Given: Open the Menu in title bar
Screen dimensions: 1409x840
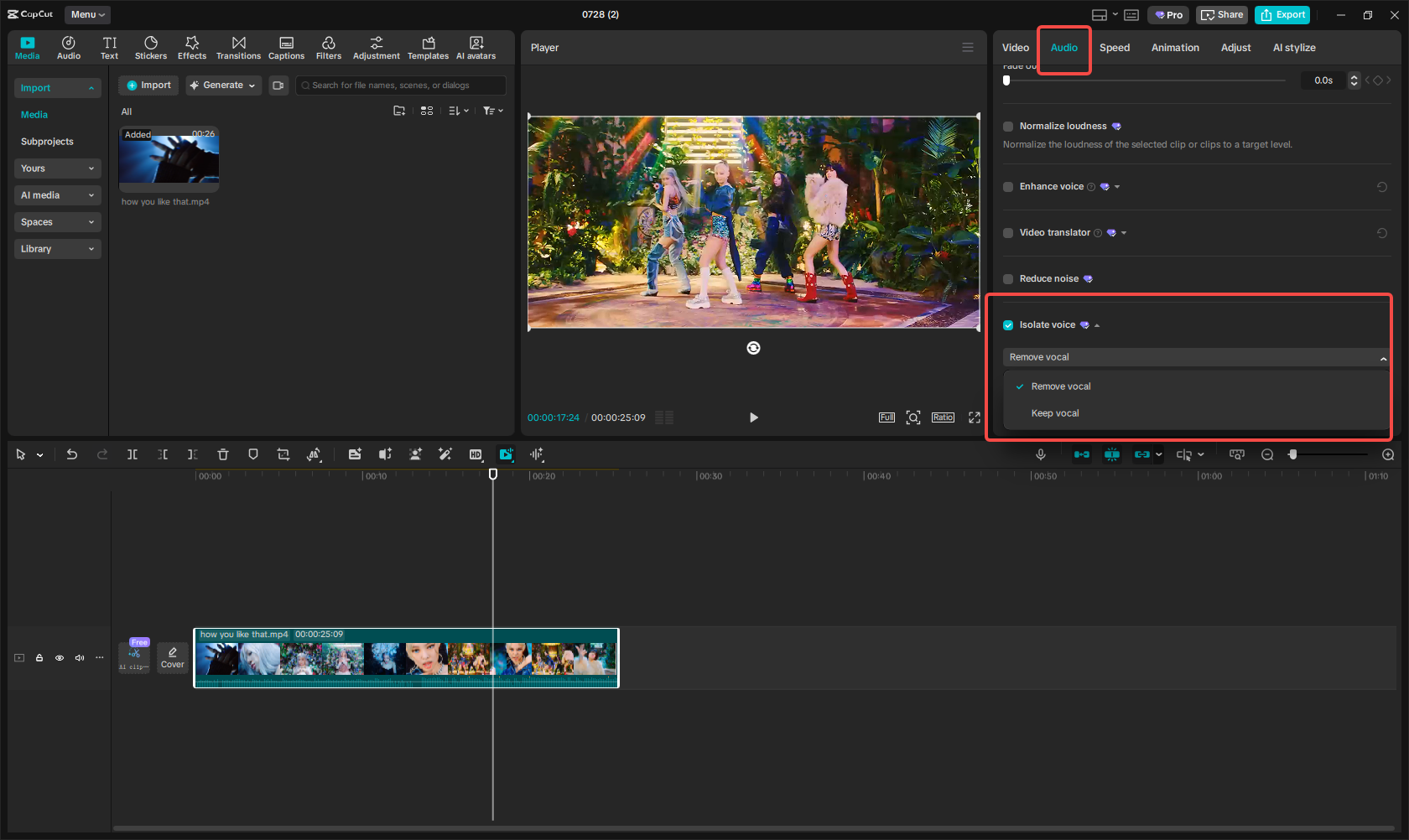Looking at the screenshot, I should click(x=87, y=14).
